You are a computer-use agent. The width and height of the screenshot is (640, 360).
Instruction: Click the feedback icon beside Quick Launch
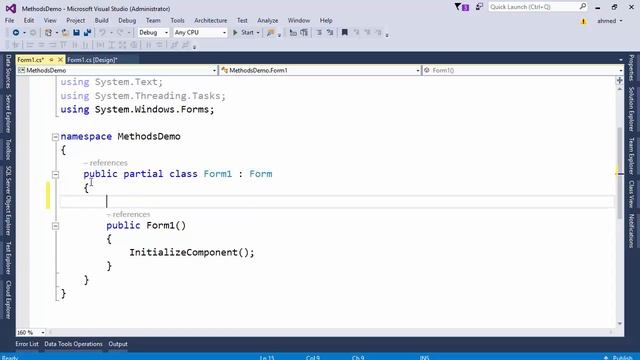coord(479,7)
